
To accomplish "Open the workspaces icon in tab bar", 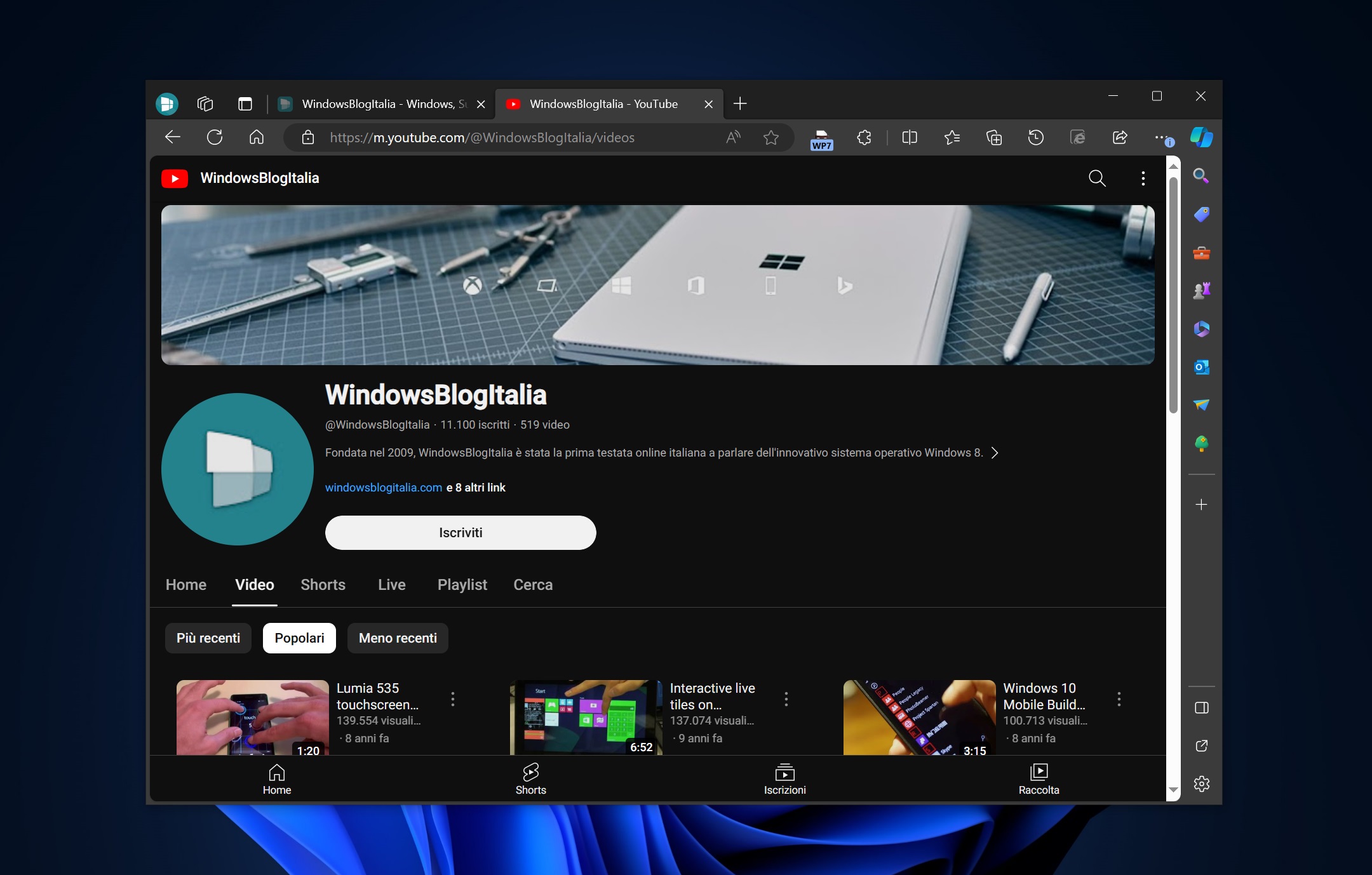I will tap(205, 104).
